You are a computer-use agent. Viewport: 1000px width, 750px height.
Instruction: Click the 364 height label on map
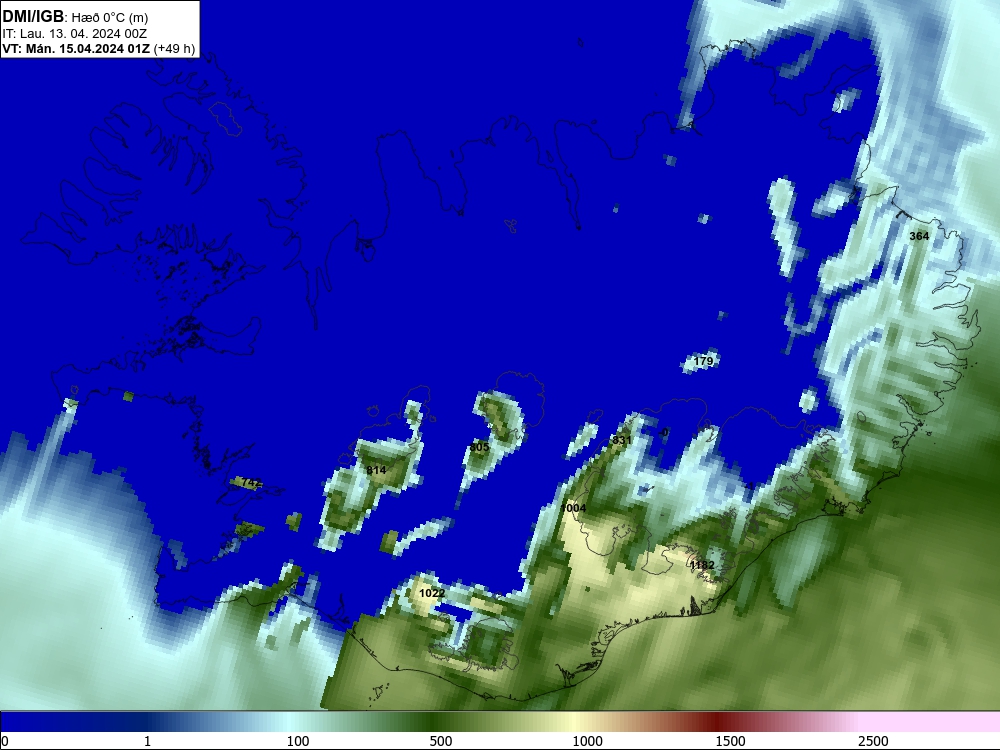click(919, 236)
